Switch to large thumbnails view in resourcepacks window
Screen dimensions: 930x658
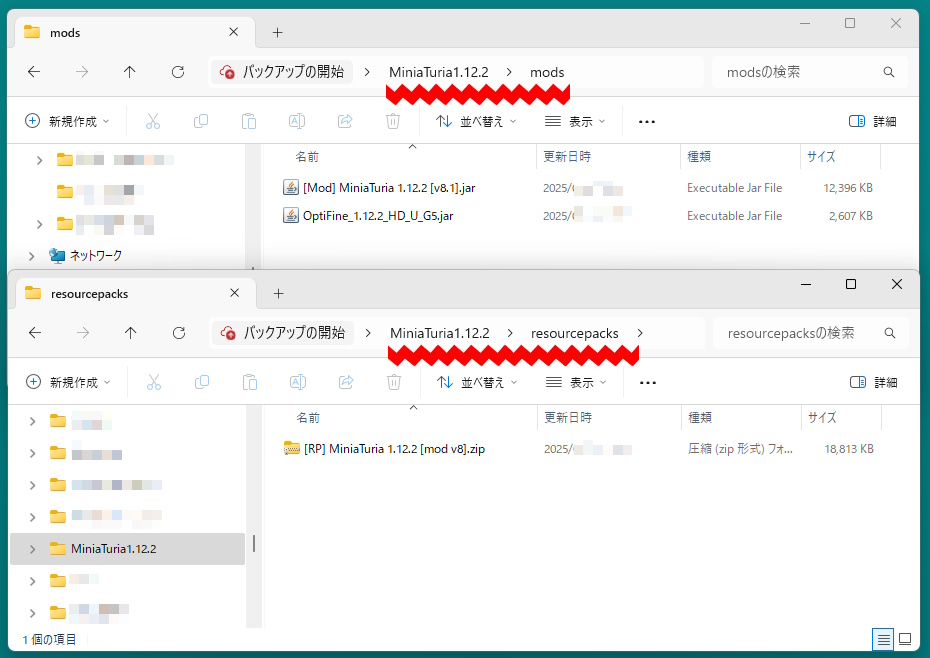point(905,640)
